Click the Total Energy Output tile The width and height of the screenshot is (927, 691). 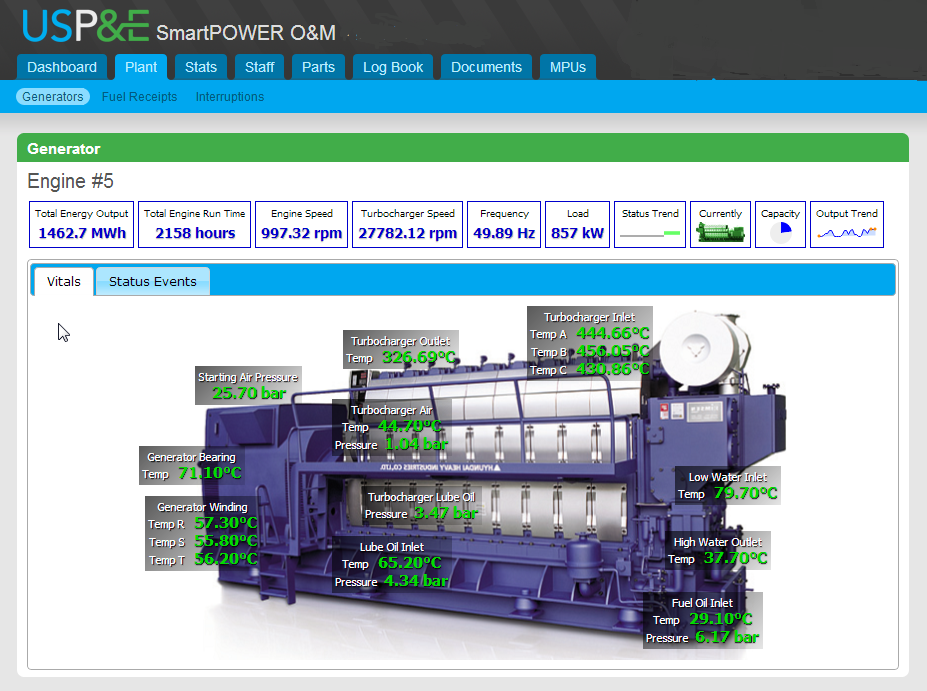coord(82,224)
